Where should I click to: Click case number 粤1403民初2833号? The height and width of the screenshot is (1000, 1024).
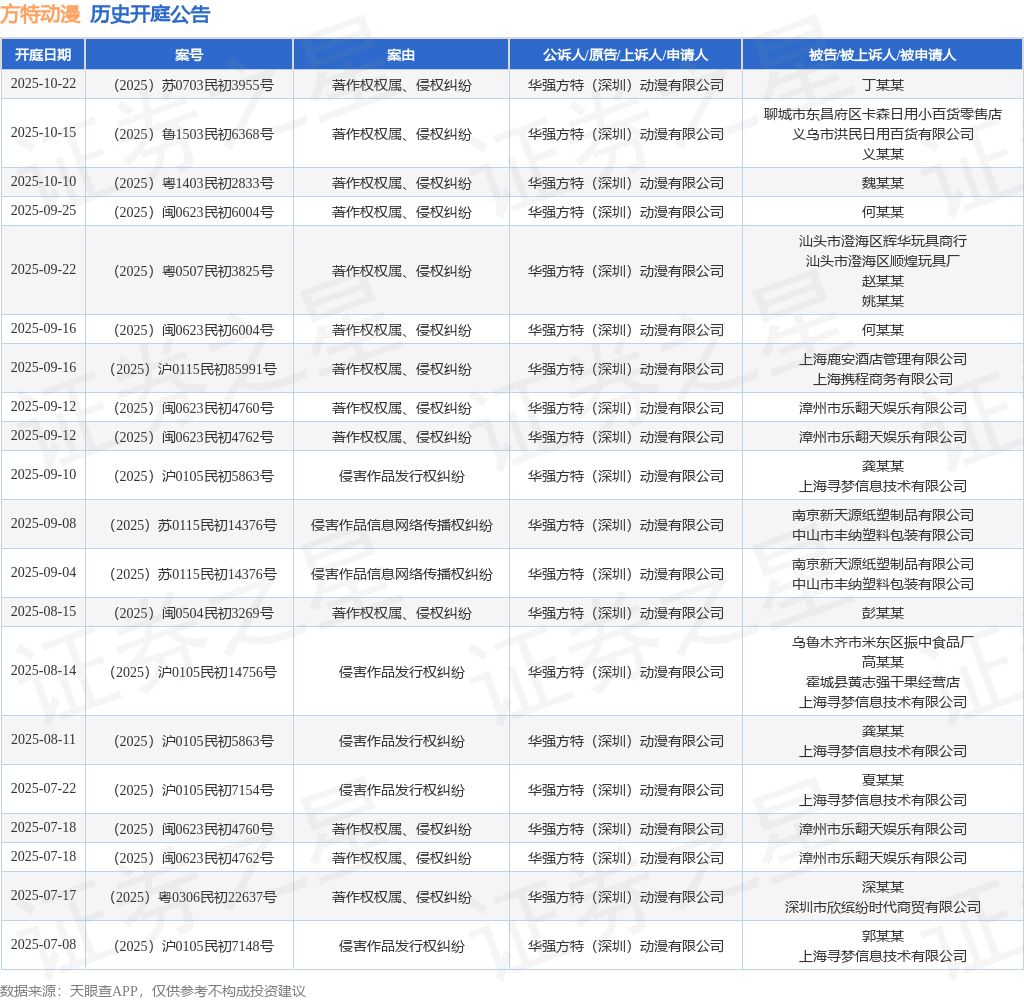coord(193,183)
